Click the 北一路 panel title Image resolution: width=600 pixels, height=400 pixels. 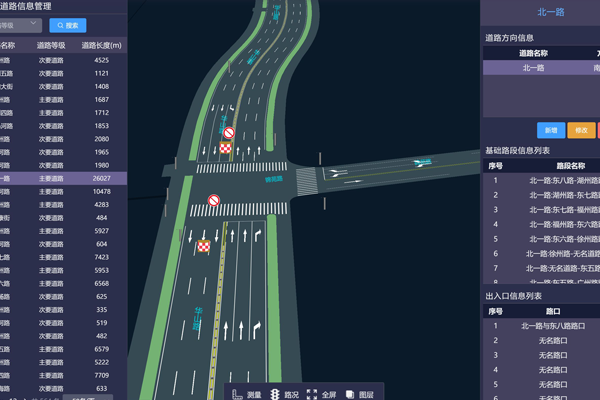coord(550,12)
